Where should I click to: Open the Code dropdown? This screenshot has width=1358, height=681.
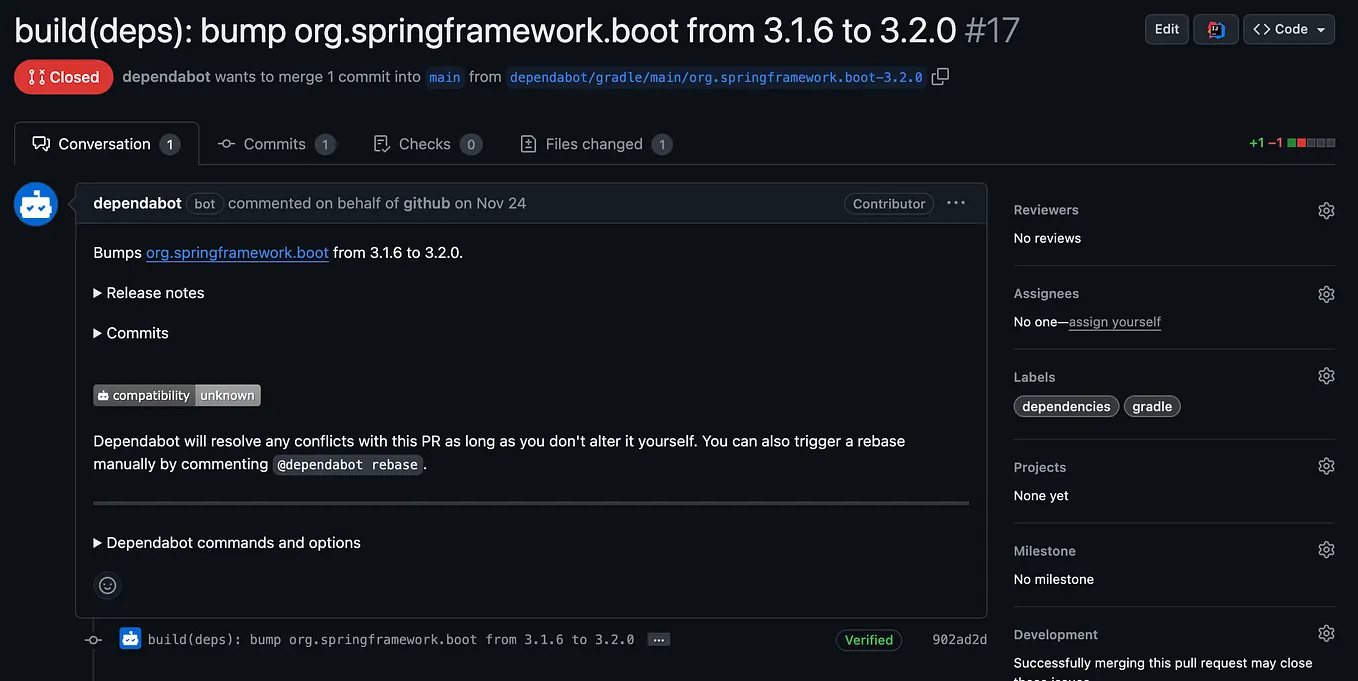[x=1289, y=29]
